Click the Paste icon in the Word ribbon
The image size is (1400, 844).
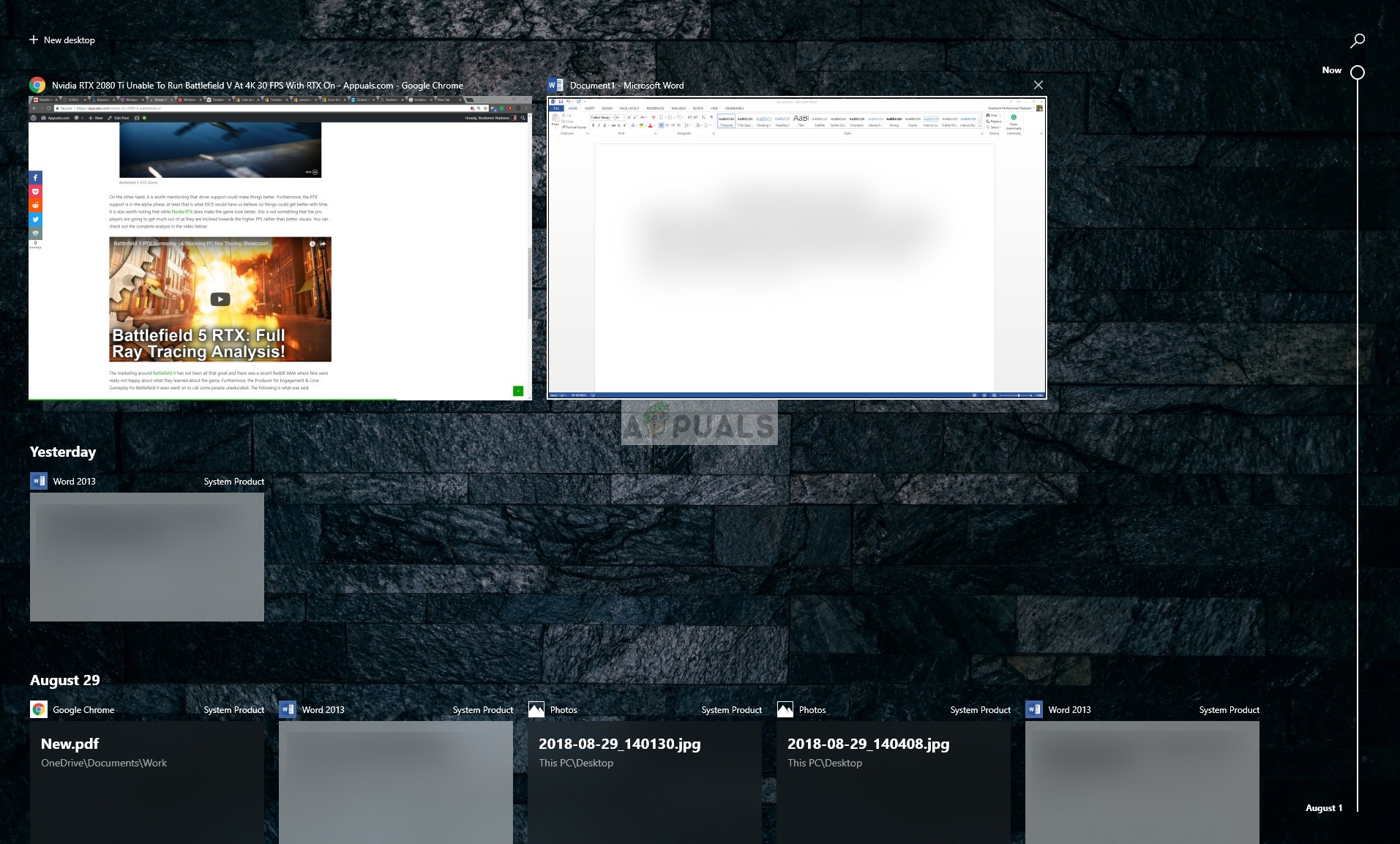(555, 119)
